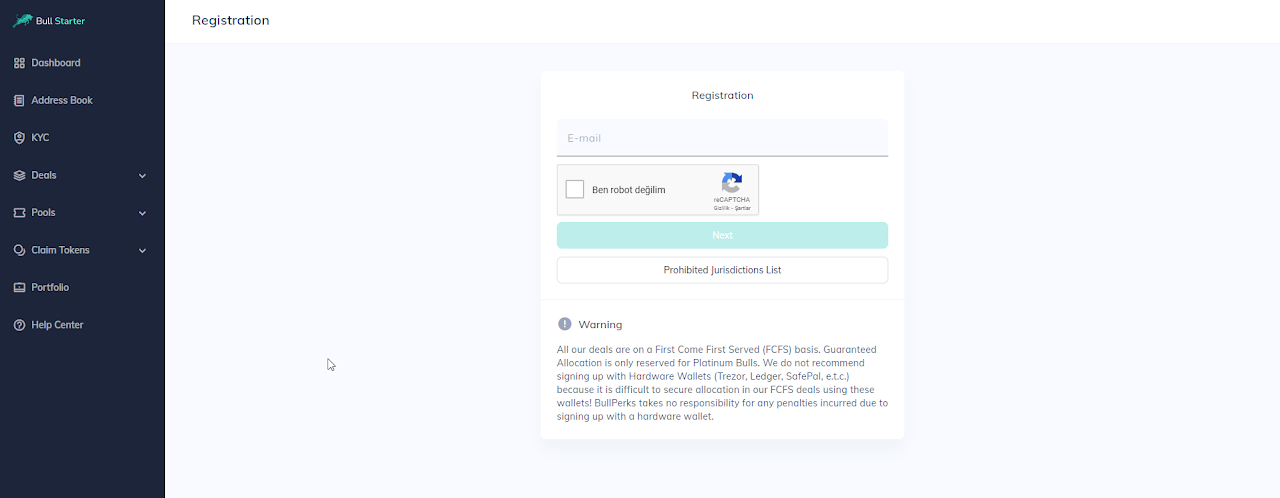1280x498 pixels.
Task: Click the Deals layers icon
Action: click(x=19, y=175)
